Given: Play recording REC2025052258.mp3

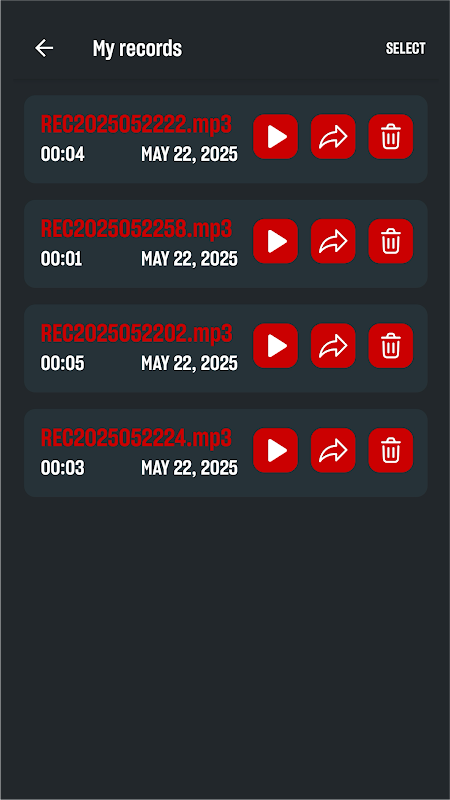Looking at the screenshot, I should (x=276, y=241).
